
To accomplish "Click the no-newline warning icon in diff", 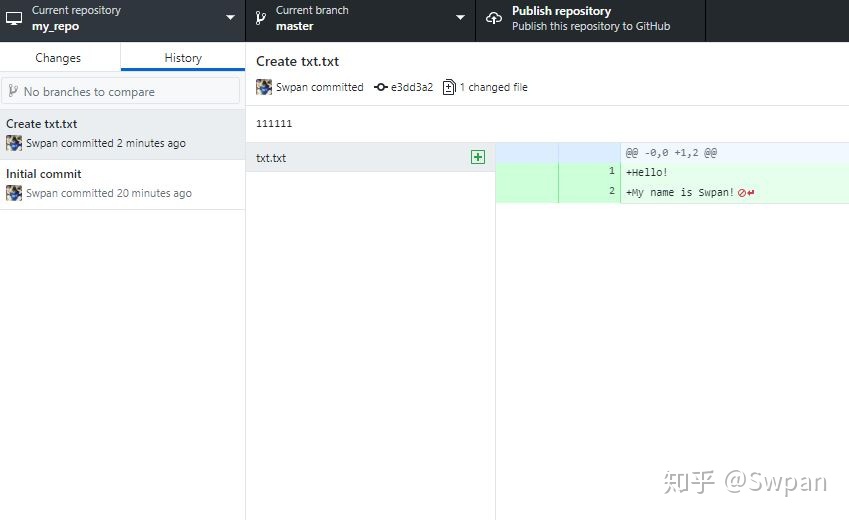I will (x=746, y=193).
